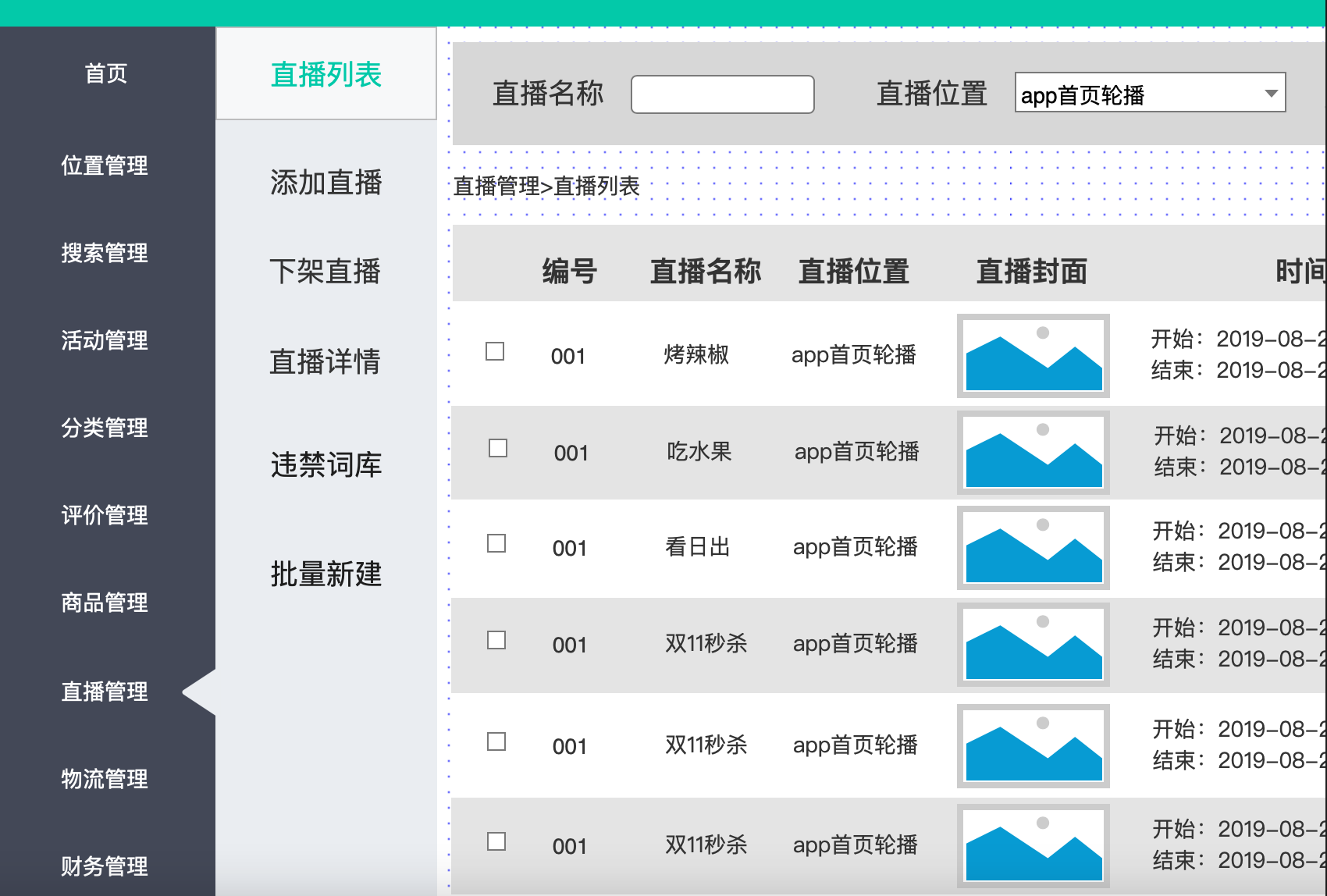Image resolution: width=1327 pixels, height=896 pixels.
Task: Click the 直播管理>直播列表 breadcrumb
Action: (546, 186)
